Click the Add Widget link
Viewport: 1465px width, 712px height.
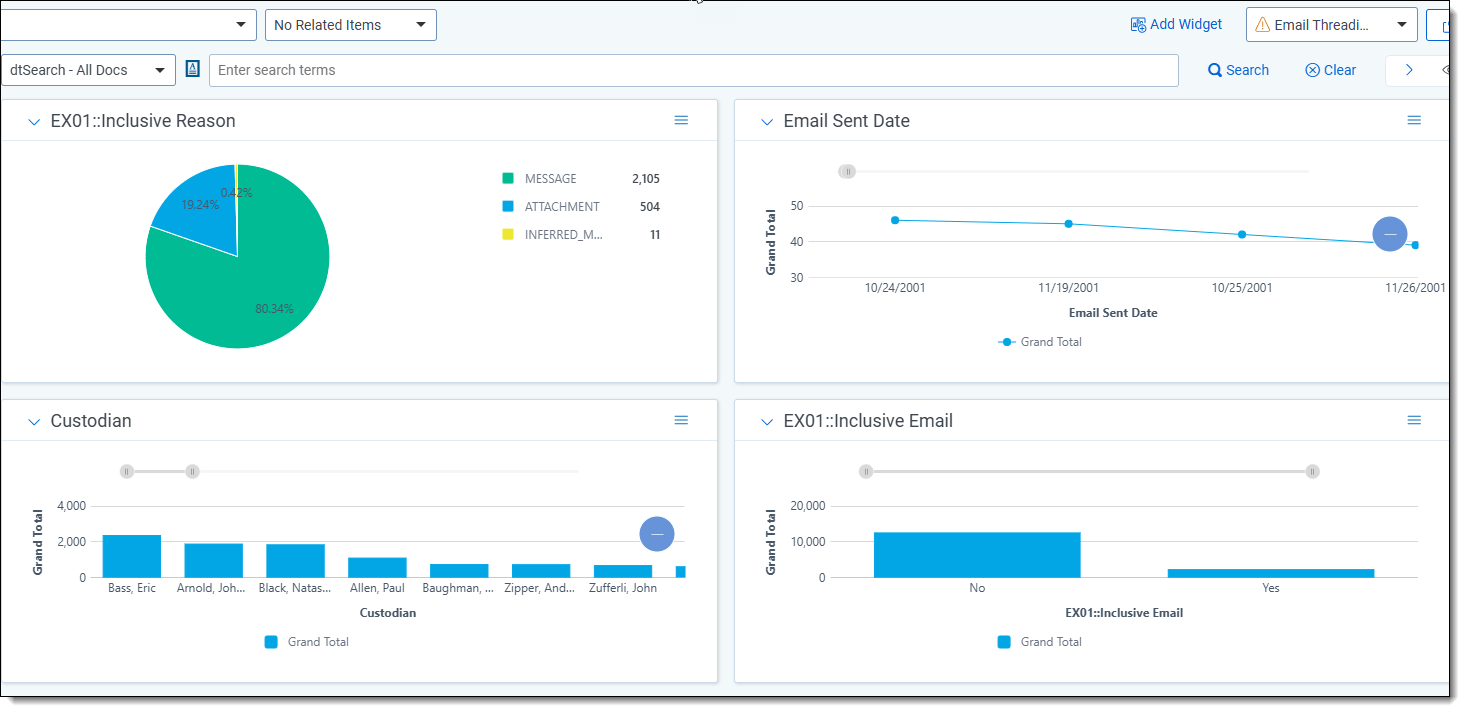(x=1176, y=24)
